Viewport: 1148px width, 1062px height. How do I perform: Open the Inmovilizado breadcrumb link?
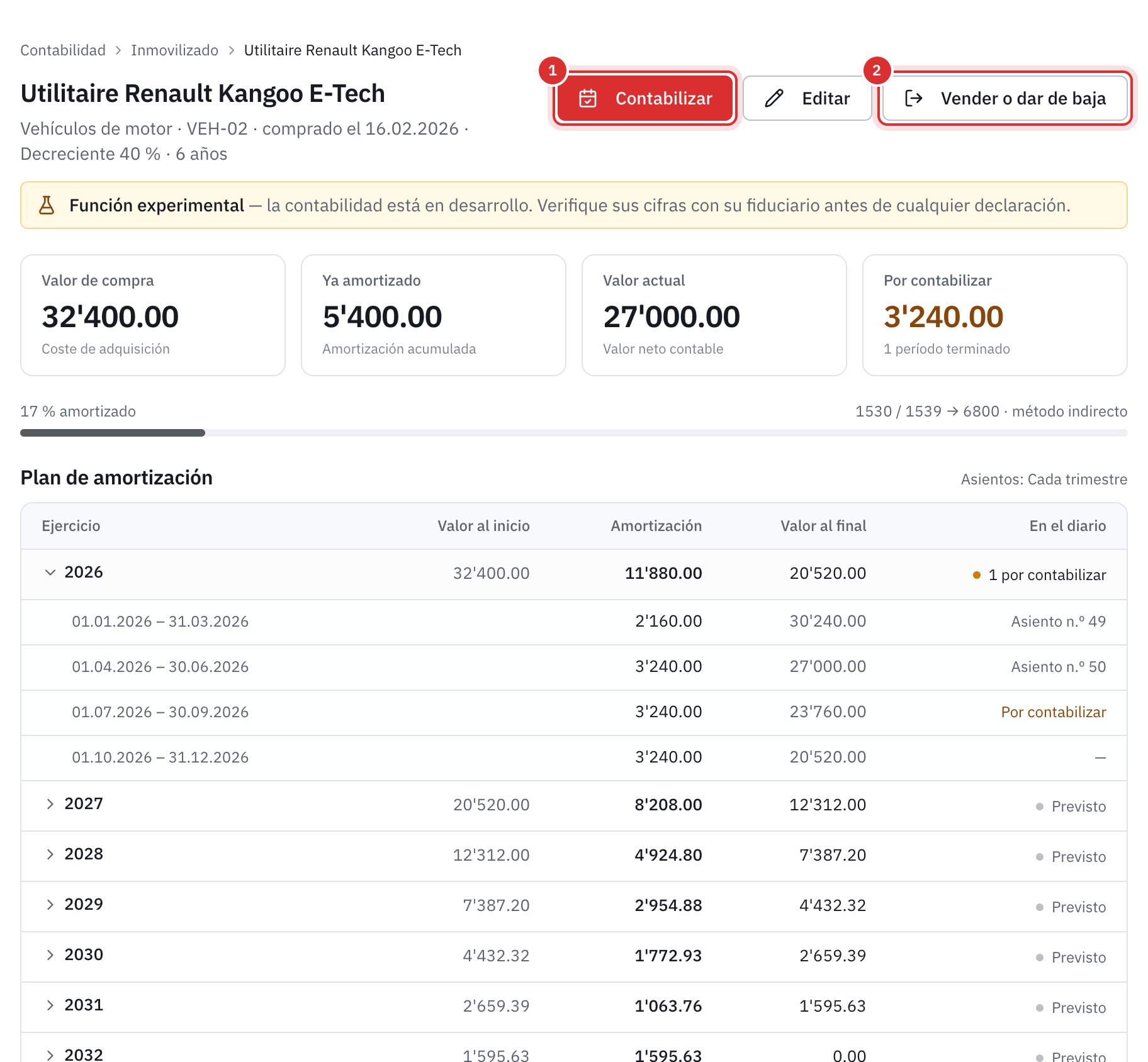tap(174, 50)
